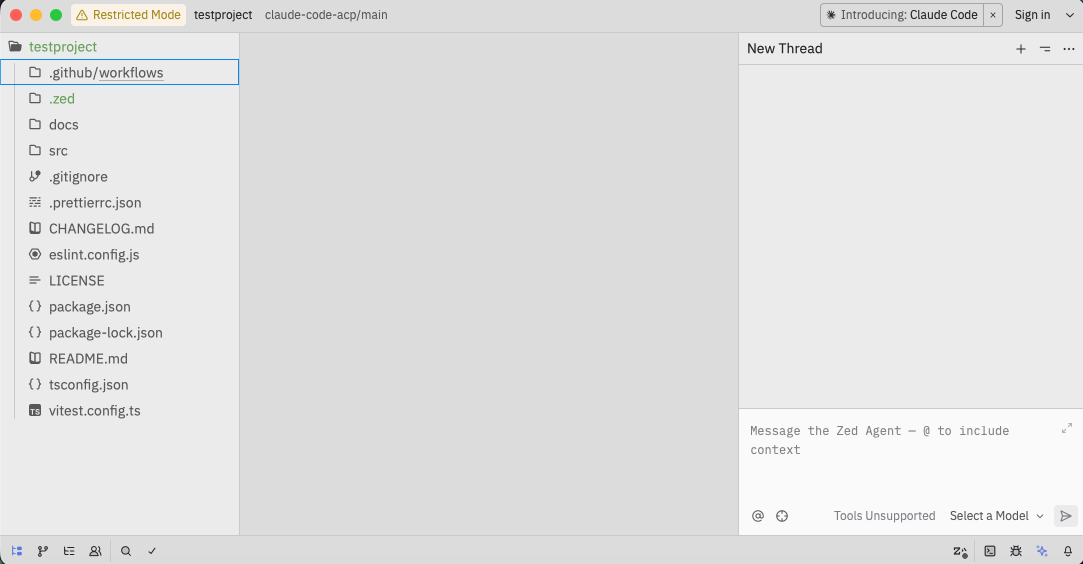Open diagnostics checkmark in status bar
This screenshot has height=564, width=1083.
152,551
